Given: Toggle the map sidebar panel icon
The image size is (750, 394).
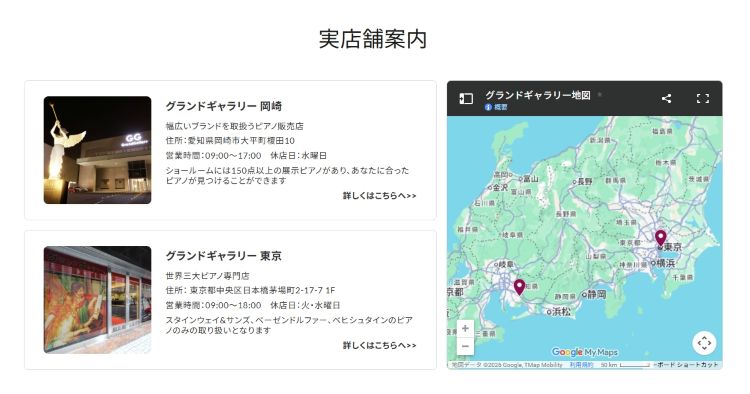Looking at the screenshot, I should [x=466, y=98].
